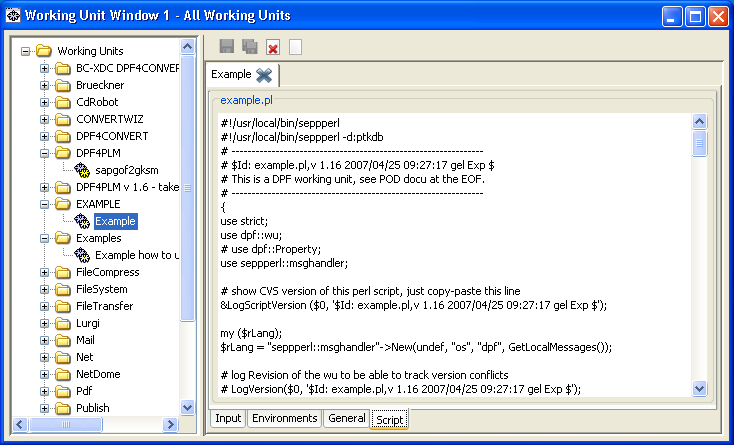Expand the CONVERTWIZ tree node
This screenshot has height=445, width=734.
click(x=44, y=119)
